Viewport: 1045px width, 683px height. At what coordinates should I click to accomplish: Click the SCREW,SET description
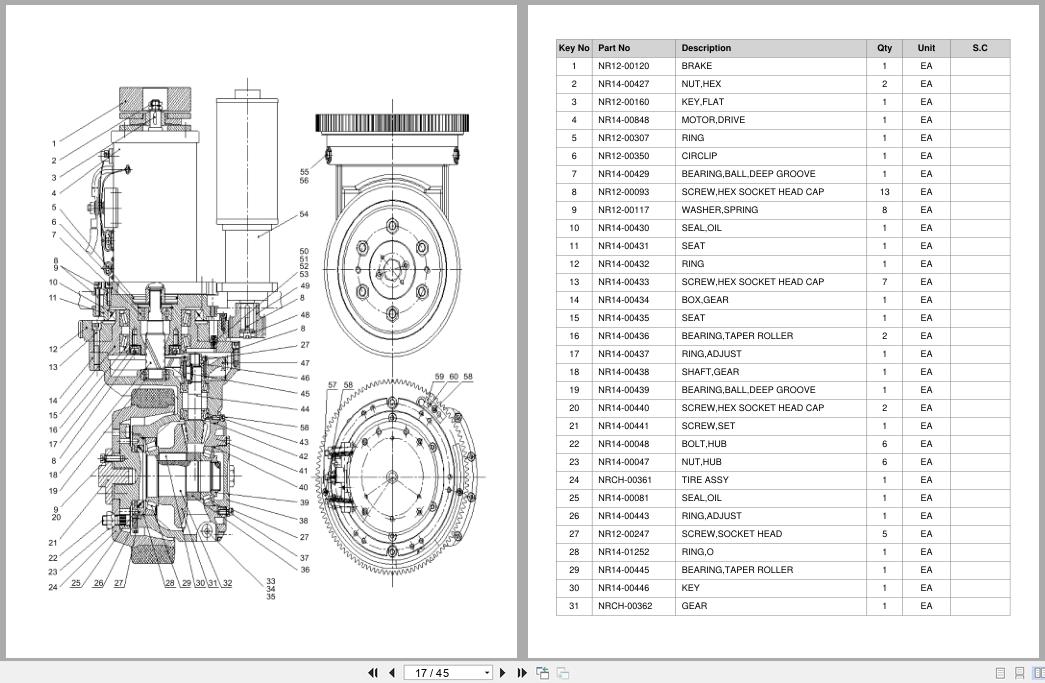point(708,426)
